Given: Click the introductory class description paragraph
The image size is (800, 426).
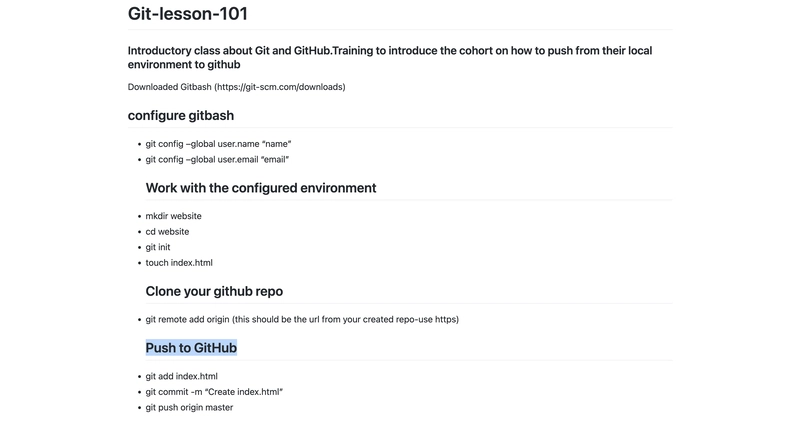Looking at the screenshot, I should tap(390, 58).
